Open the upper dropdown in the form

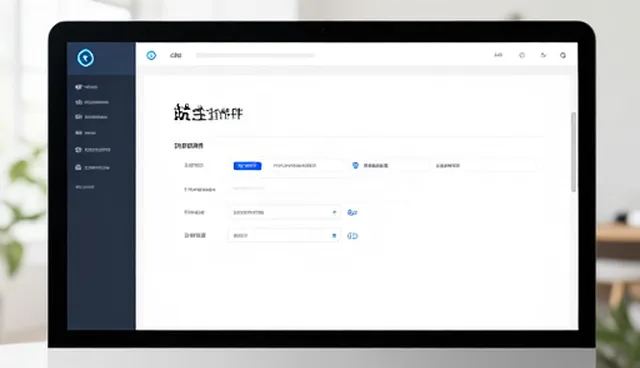point(284,212)
